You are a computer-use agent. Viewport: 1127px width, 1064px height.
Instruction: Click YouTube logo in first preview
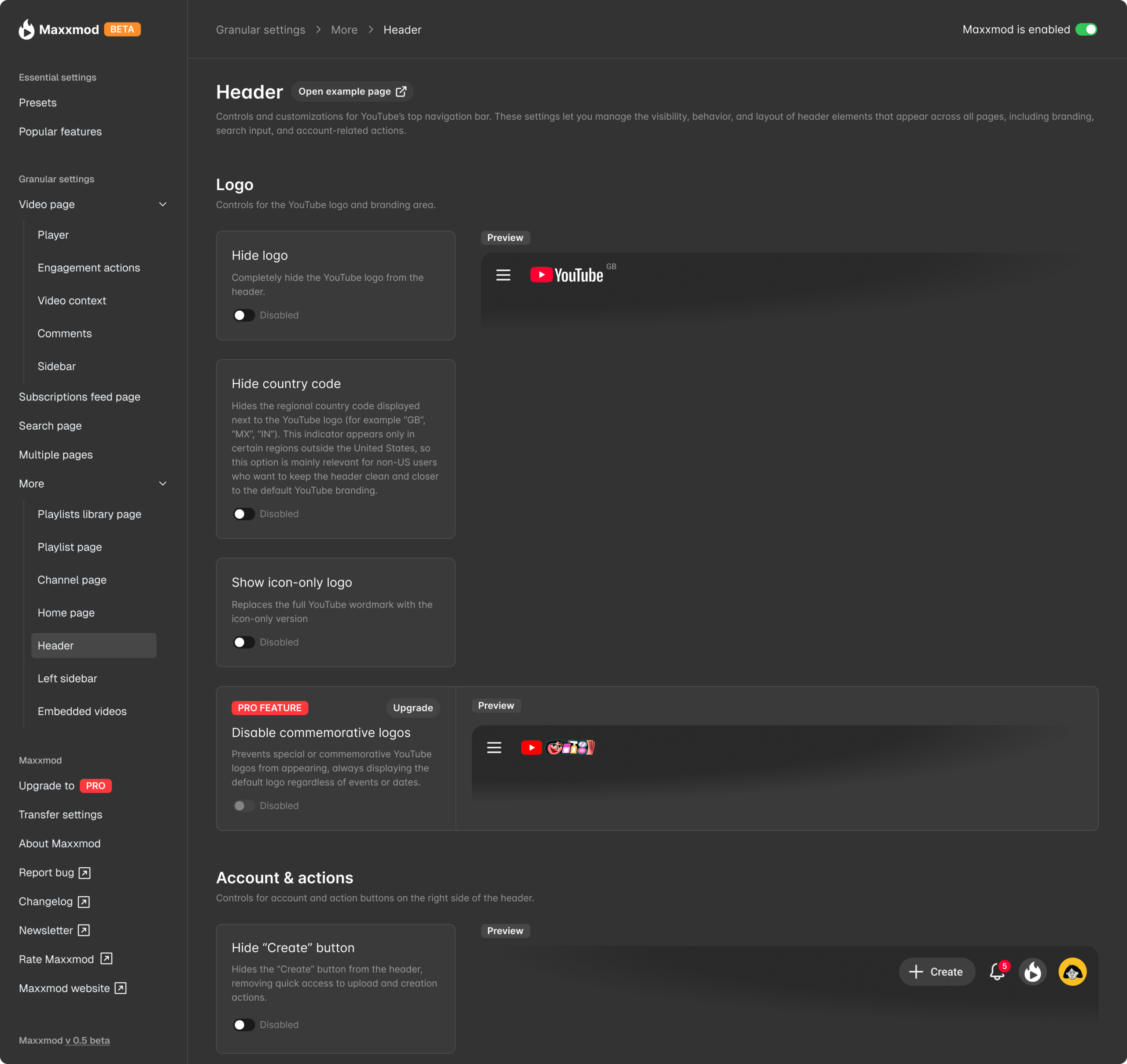click(x=566, y=275)
